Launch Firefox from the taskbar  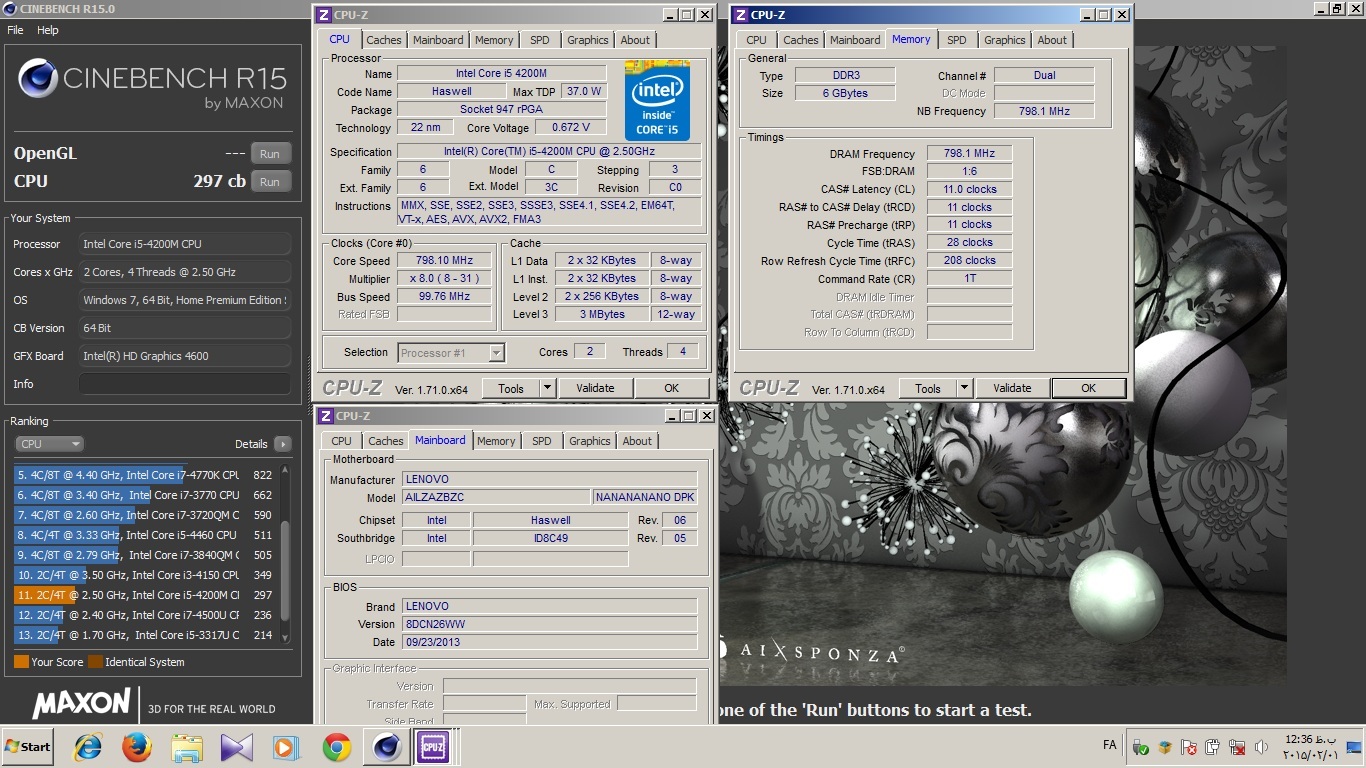pos(137,747)
